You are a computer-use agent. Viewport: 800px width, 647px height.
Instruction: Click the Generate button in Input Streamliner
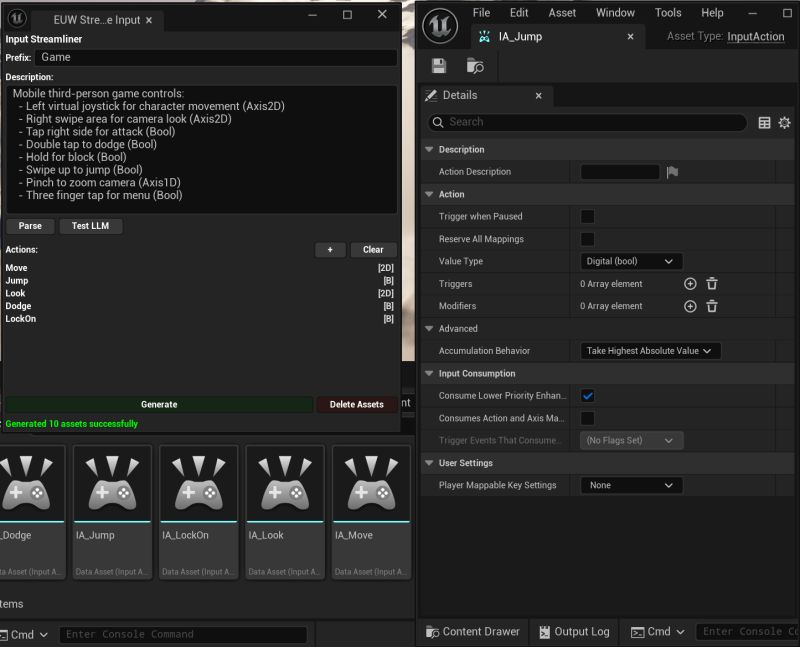click(158, 404)
